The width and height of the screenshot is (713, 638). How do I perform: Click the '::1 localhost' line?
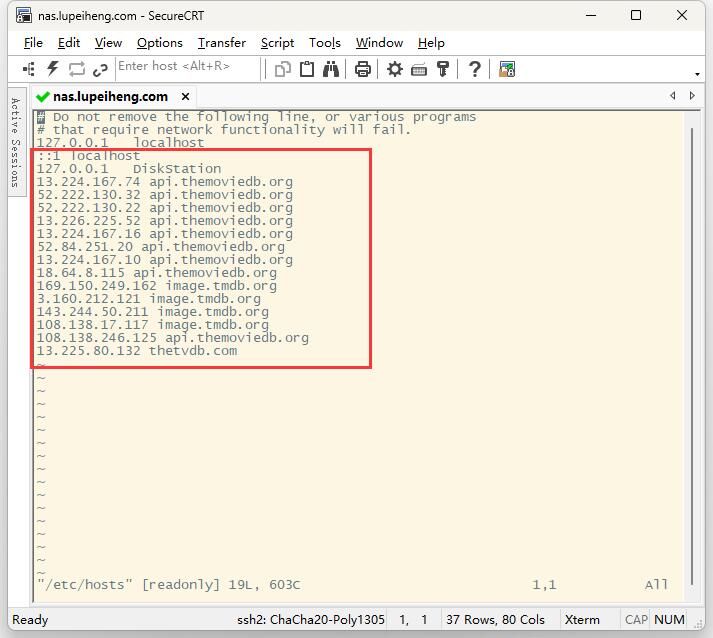point(89,156)
